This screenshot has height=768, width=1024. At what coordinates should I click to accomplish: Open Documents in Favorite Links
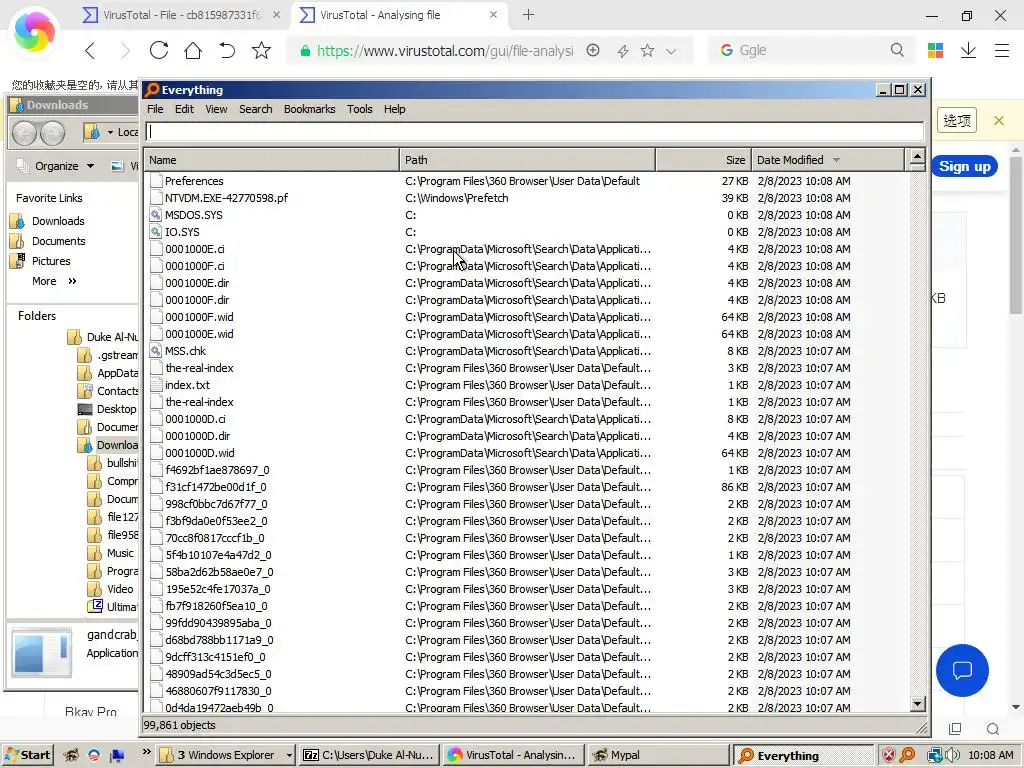coord(59,241)
